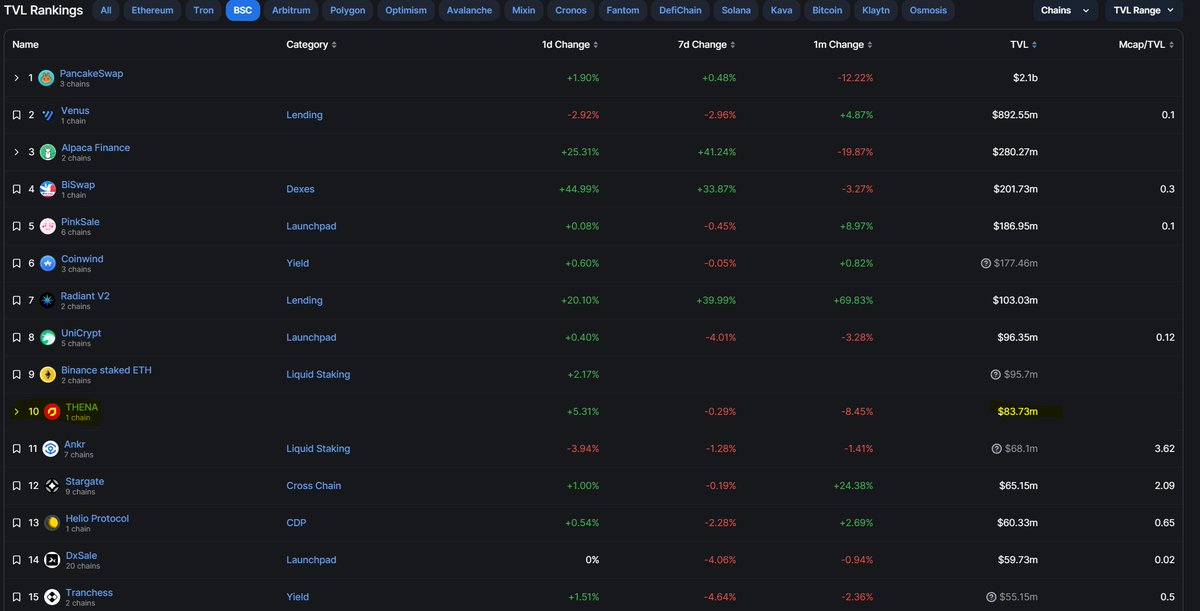Click the PinkSale logo icon
The width and height of the screenshot is (1200, 611).
[48, 226]
